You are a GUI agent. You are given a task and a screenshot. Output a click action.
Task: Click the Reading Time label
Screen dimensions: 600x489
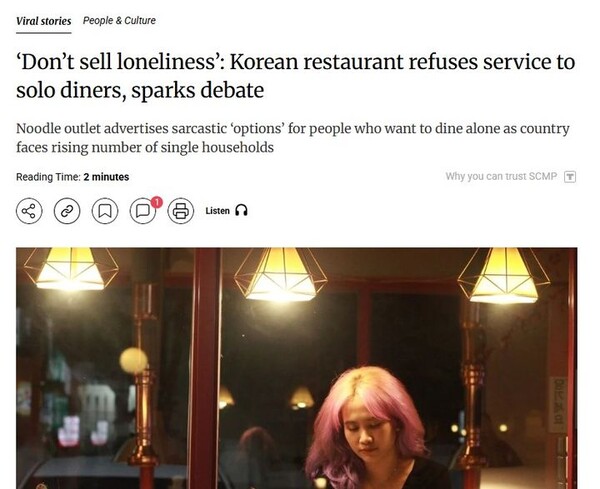tap(48, 177)
